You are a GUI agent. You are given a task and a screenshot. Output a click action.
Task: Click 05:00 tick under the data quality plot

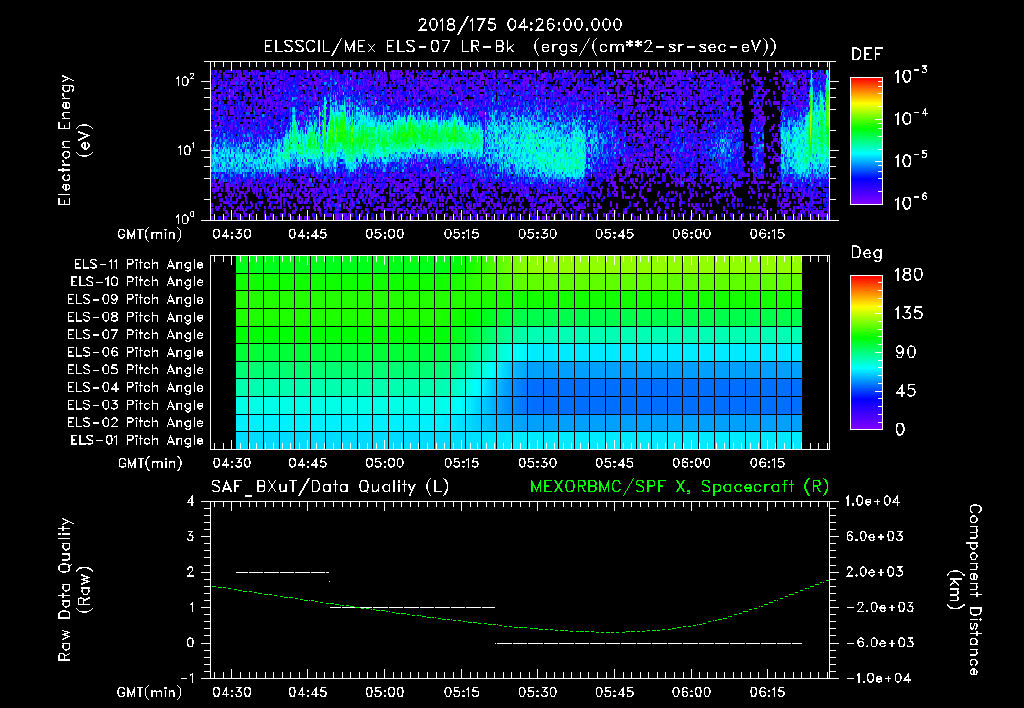tap(384, 692)
